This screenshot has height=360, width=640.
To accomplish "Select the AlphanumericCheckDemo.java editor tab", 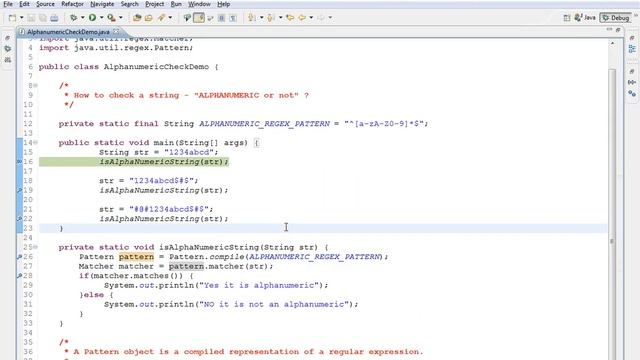I will 68,31.
